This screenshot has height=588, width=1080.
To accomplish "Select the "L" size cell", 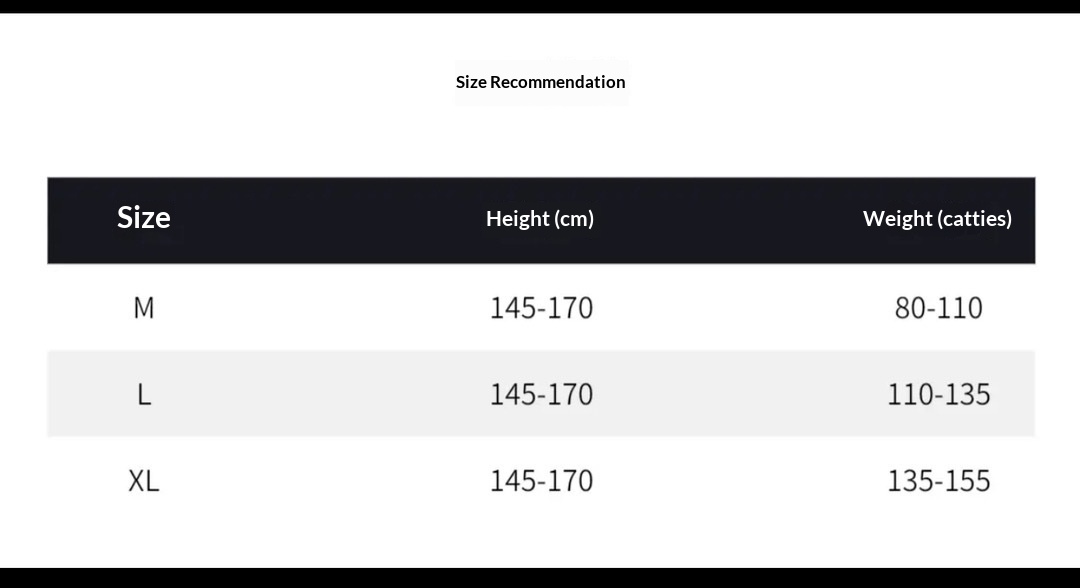I will tap(144, 394).
